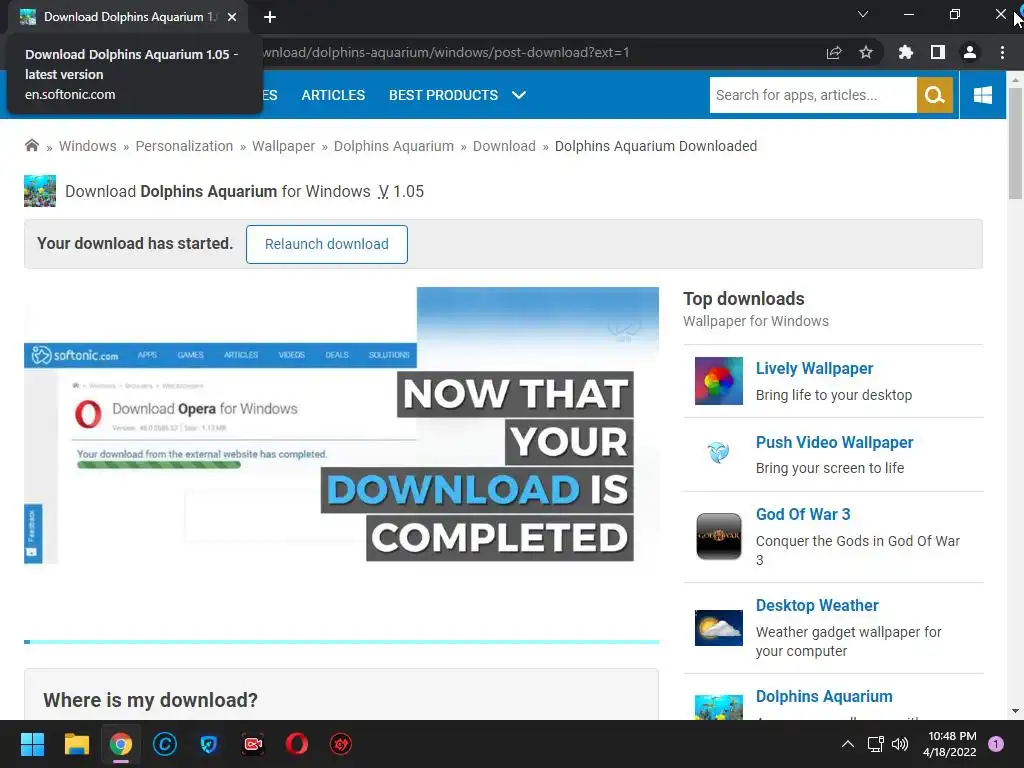
Task: Share this page from address bar icon
Action: click(834, 52)
